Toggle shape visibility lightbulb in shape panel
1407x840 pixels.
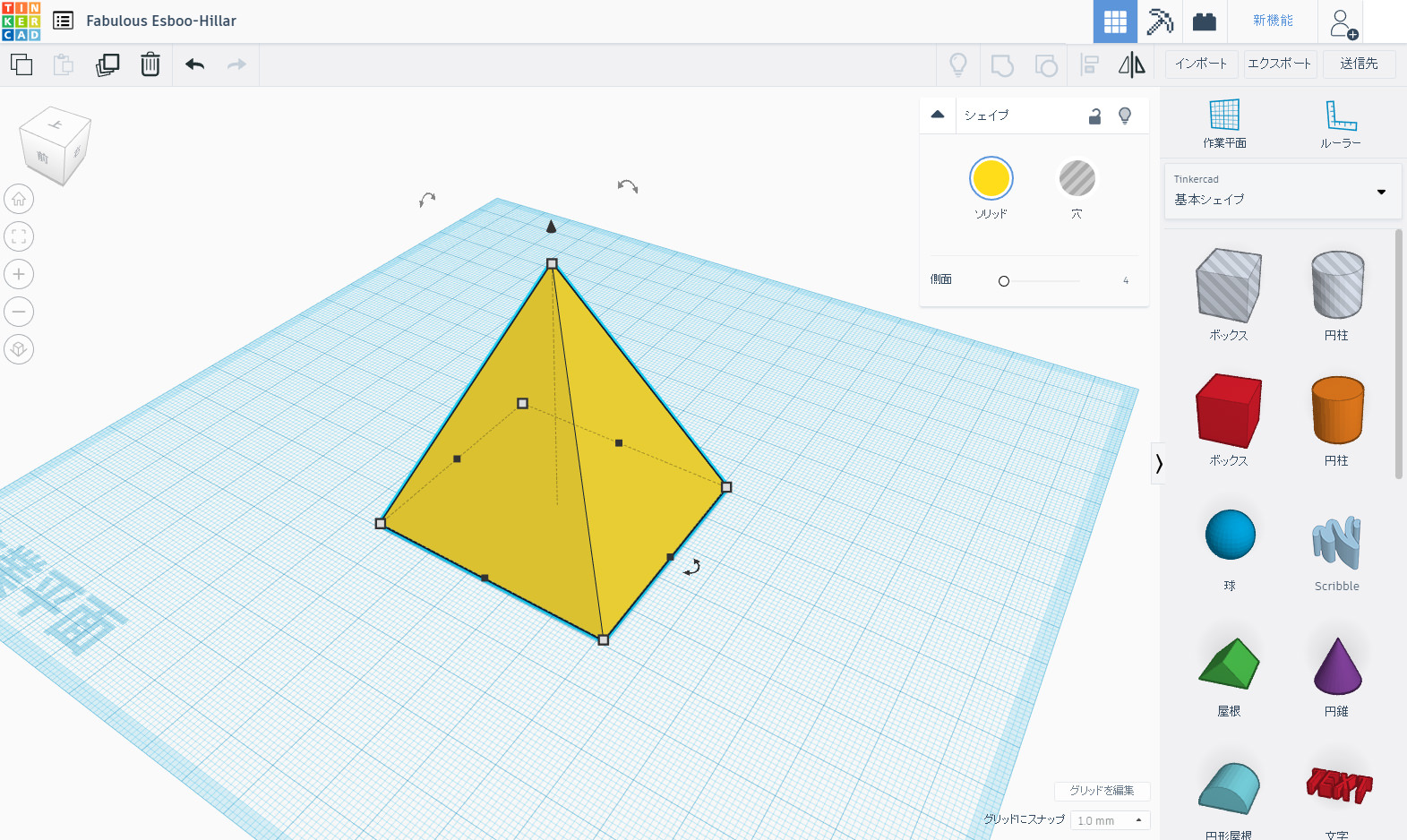[1125, 116]
